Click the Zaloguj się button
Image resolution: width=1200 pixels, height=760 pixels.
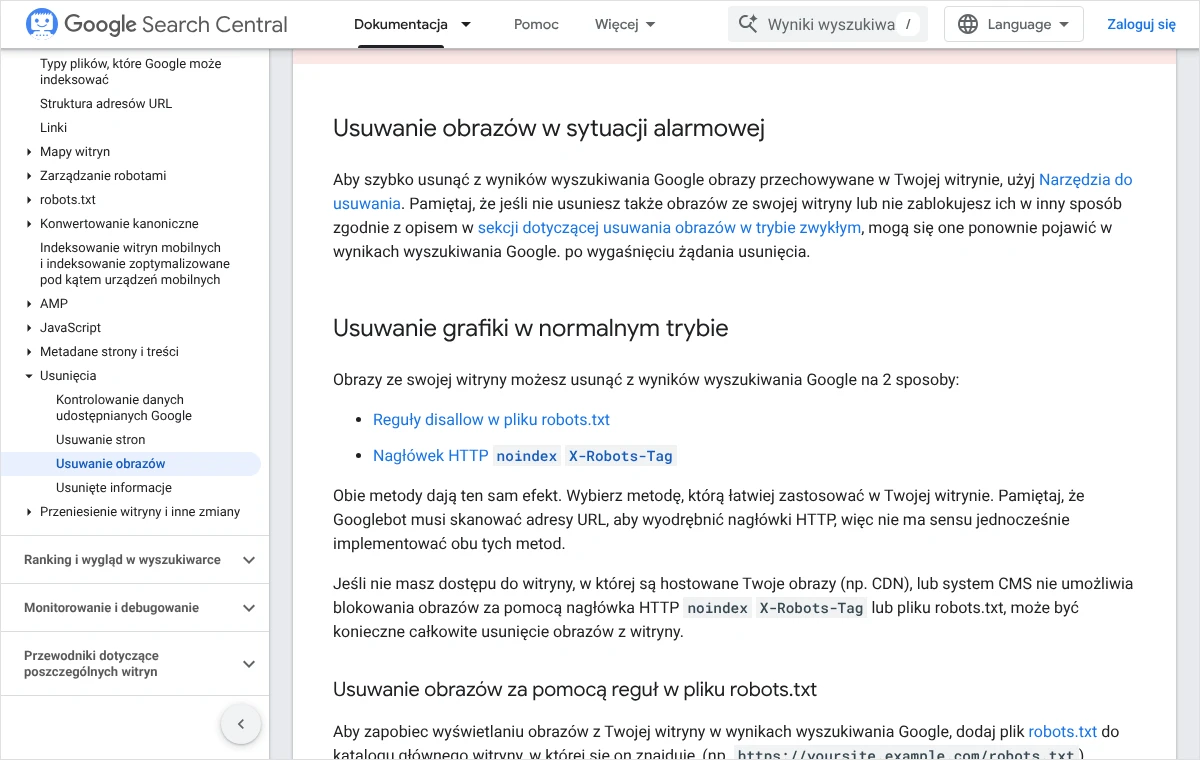(1141, 24)
